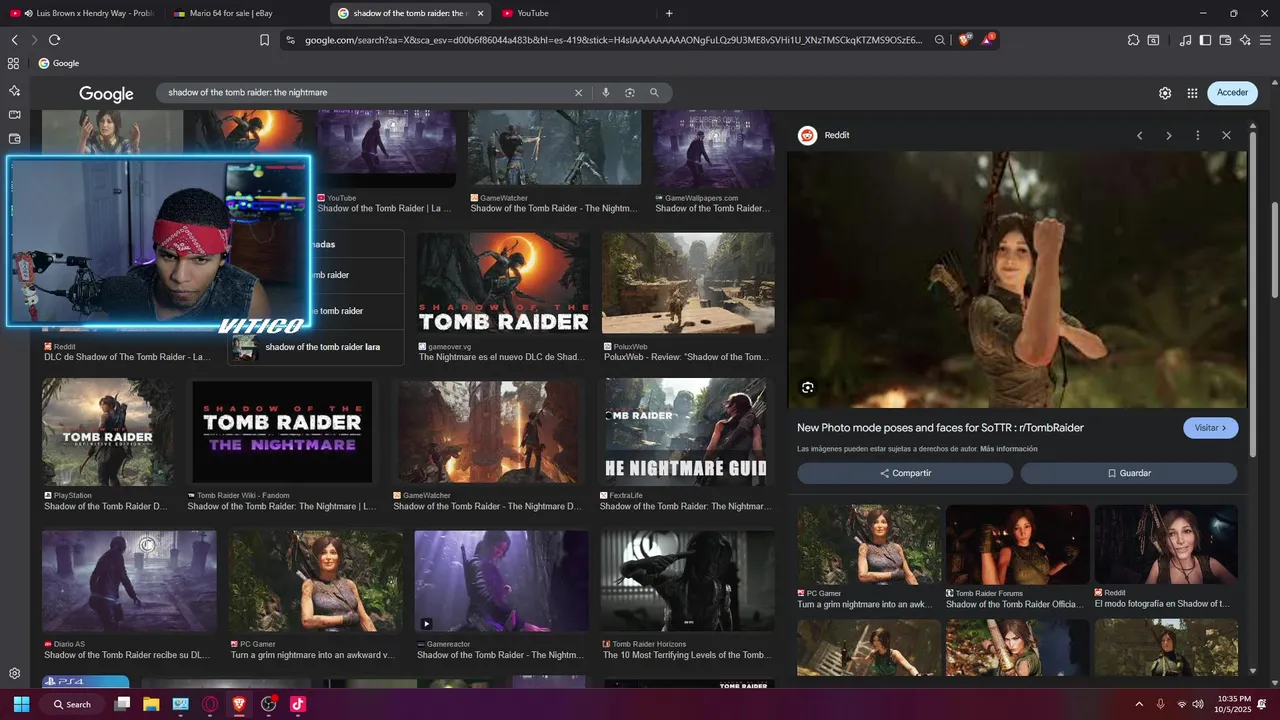1280x720 pixels.
Task: Open volume control in system tray
Action: coord(1198,704)
